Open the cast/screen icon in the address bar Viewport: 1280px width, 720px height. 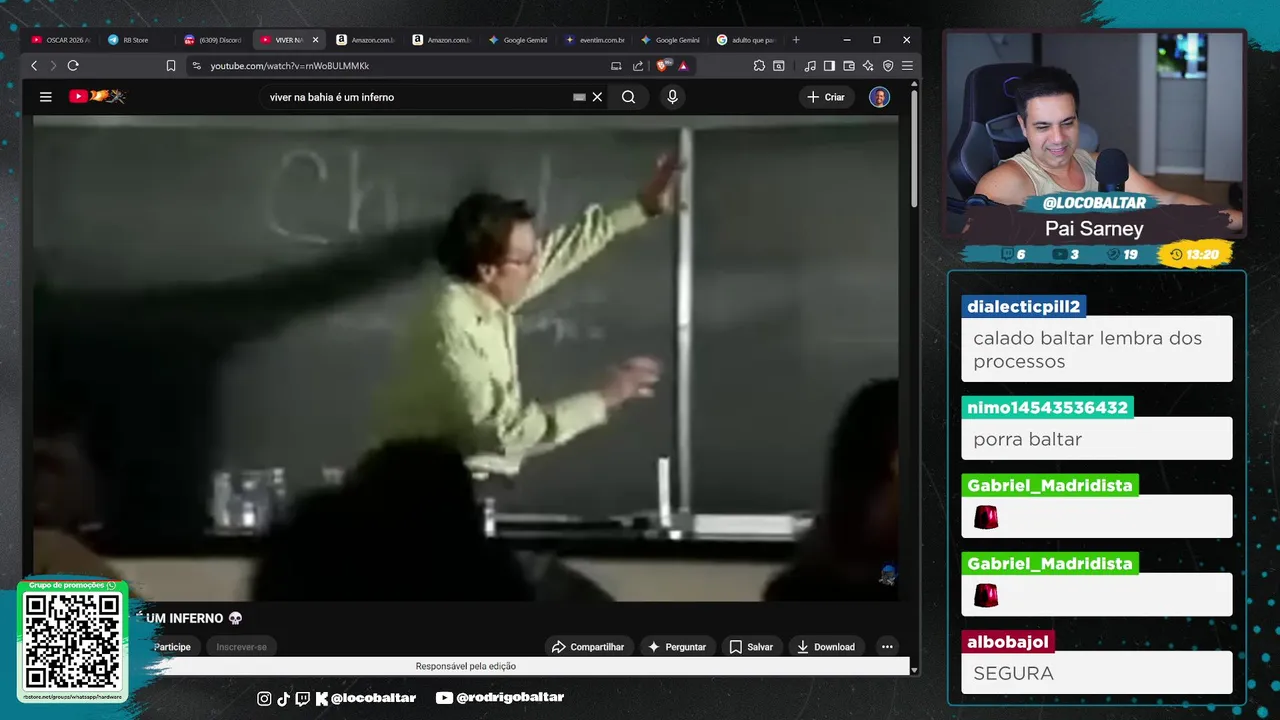tap(616, 66)
